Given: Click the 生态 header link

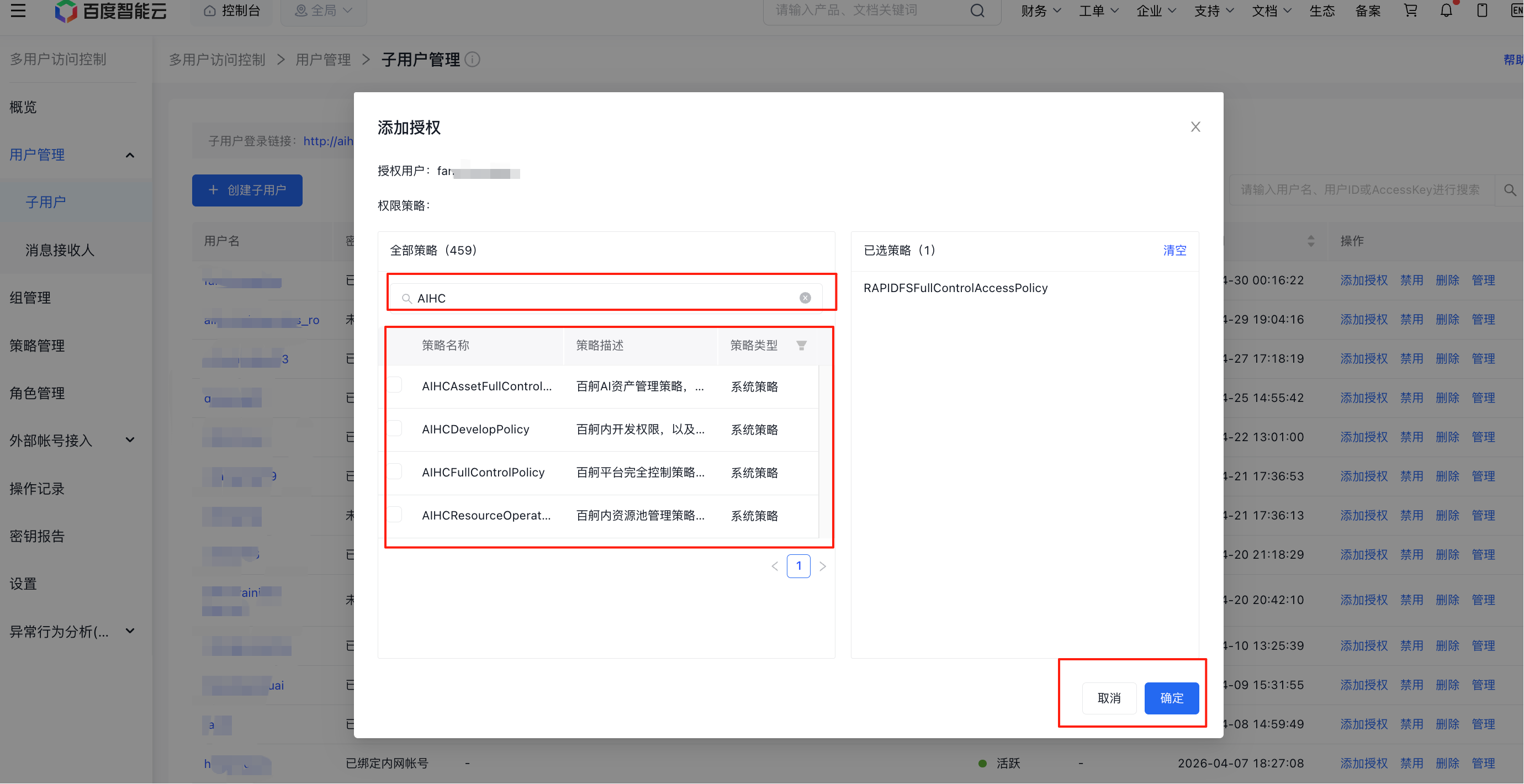Looking at the screenshot, I should pyautogui.click(x=1322, y=10).
